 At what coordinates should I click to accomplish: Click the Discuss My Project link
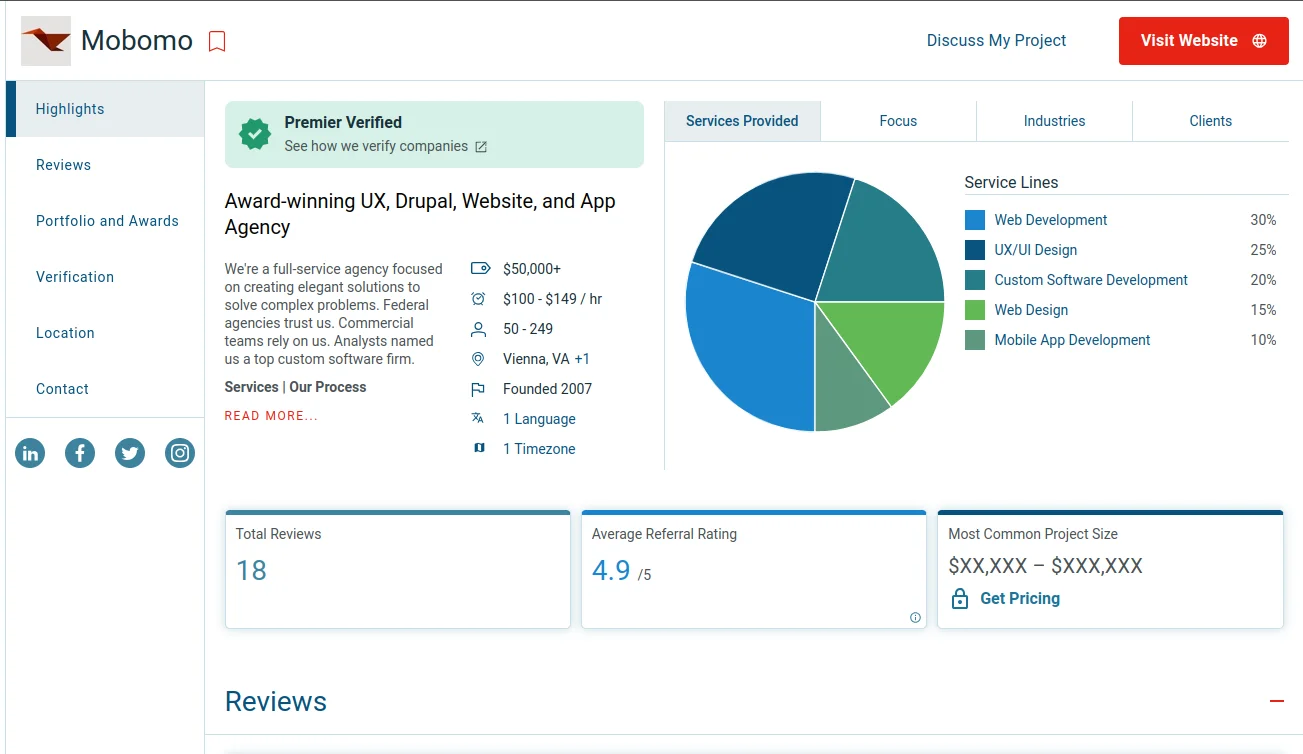click(x=996, y=41)
